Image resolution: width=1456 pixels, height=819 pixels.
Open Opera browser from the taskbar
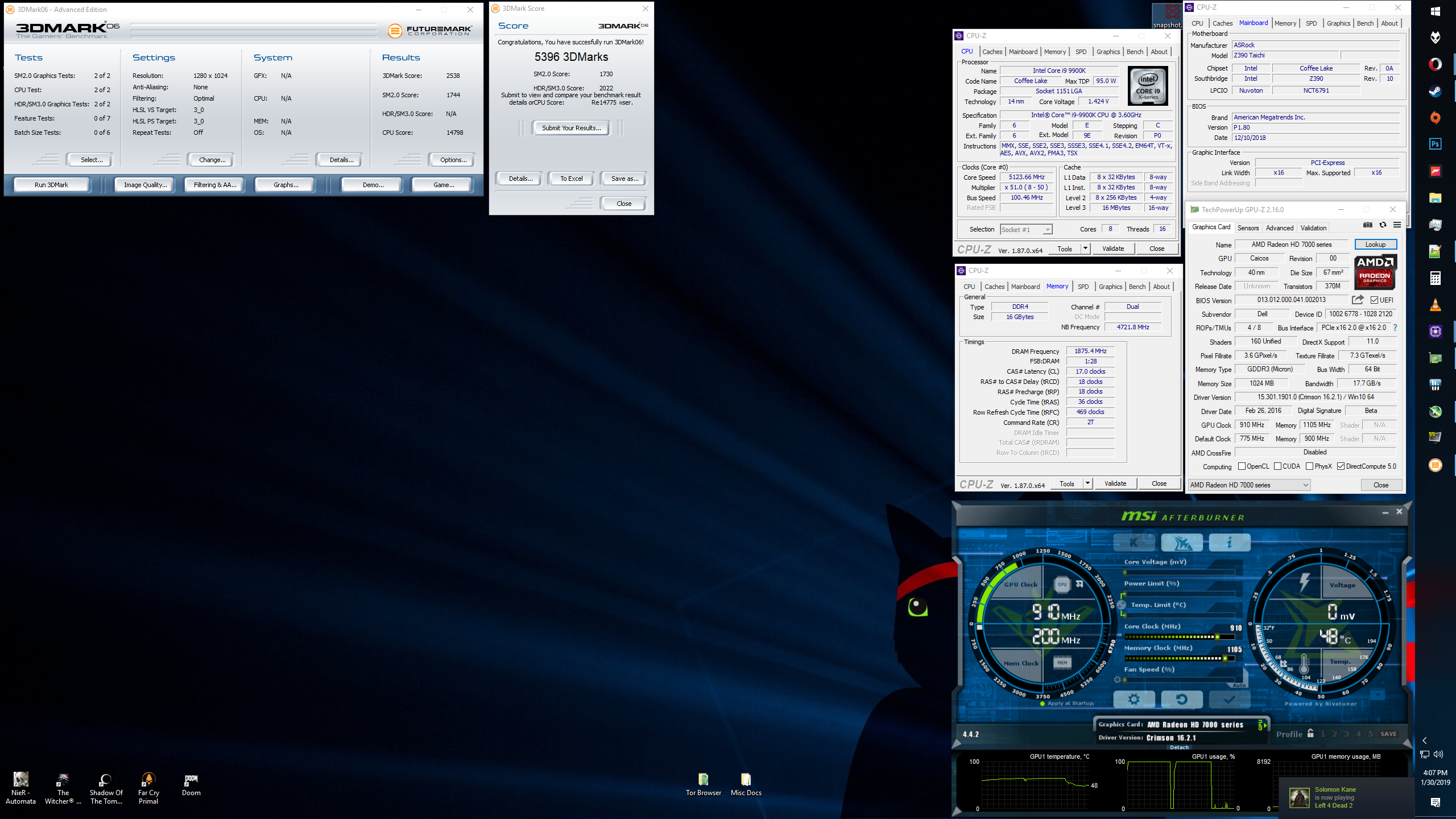click(1435, 64)
